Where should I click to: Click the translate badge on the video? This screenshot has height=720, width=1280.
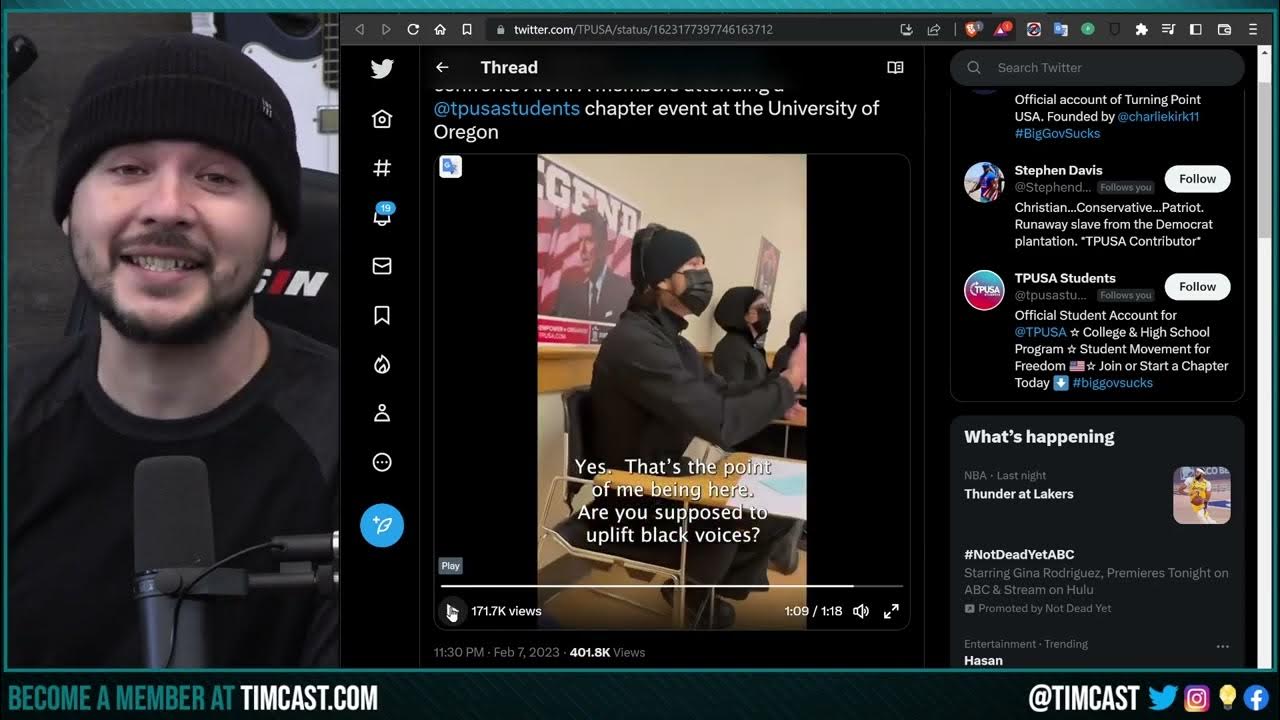tap(451, 167)
